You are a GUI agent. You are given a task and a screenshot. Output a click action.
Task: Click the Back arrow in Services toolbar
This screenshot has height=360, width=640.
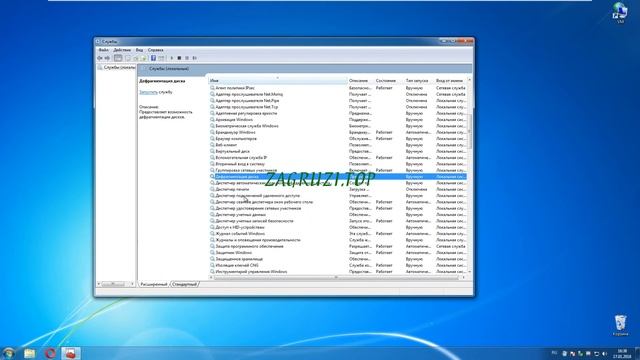click(100, 58)
